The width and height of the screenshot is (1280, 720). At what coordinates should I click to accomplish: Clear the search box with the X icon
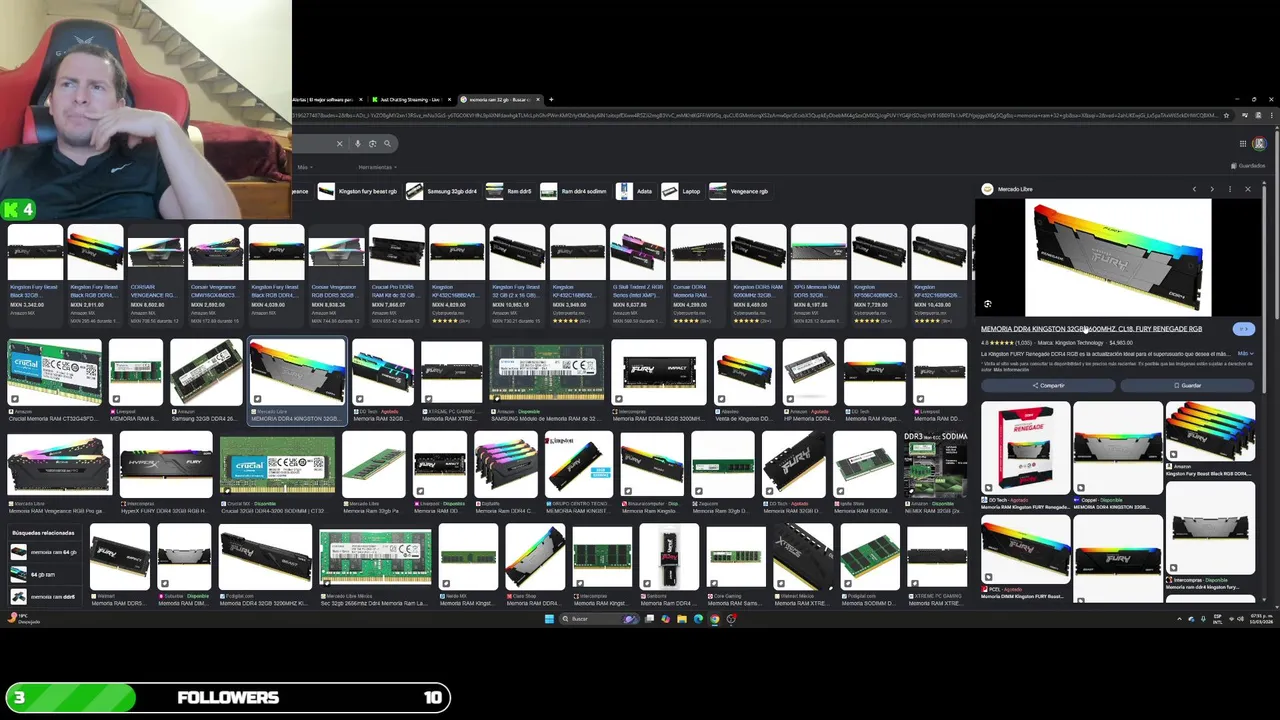click(x=339, y=143)
